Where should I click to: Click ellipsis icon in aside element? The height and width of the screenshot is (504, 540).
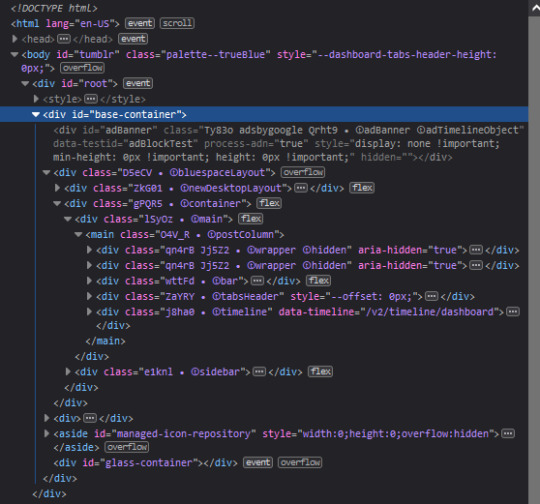[x=508, y=433]
